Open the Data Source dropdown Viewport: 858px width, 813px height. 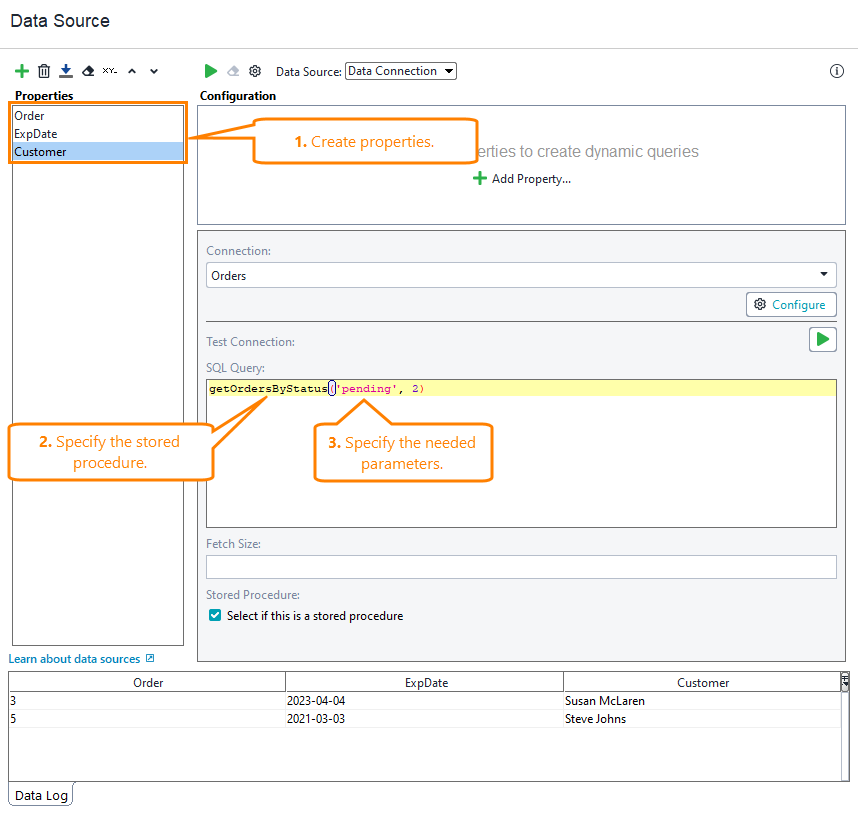(x=400, y=71)
